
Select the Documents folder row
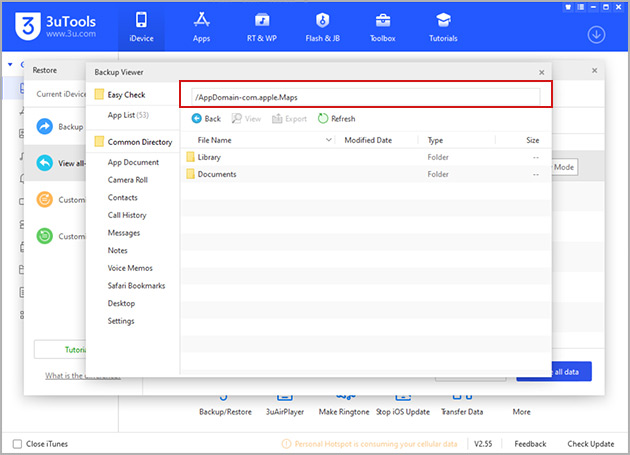pyautogui.click(x=216, y=174)
